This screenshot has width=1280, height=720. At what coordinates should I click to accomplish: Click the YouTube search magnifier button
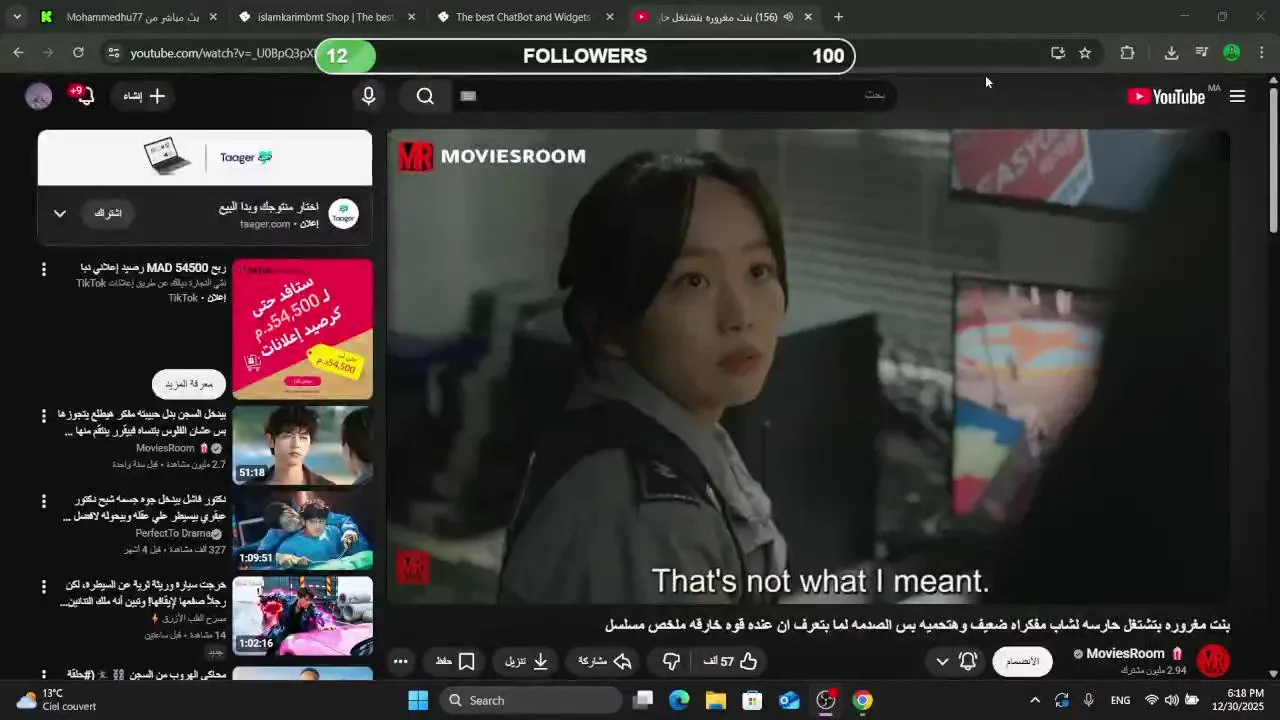(425, 96)
